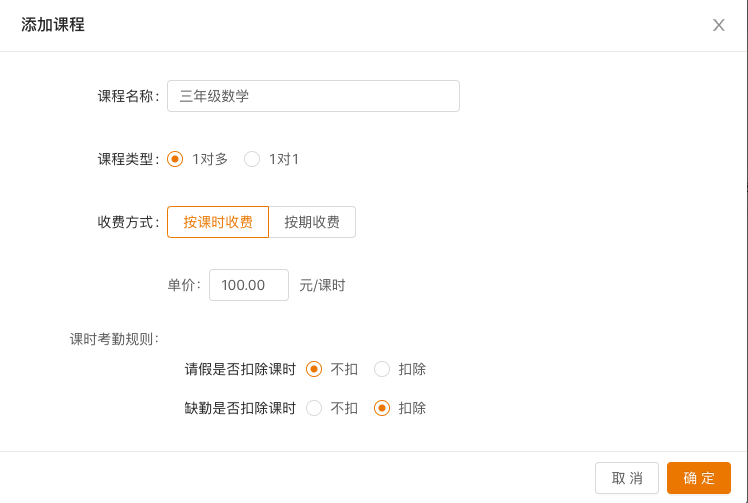Choose 扣除 for 缺勤是否扣除课时
The height and width of the screenshot is (503, 748).
coord(382,408)
